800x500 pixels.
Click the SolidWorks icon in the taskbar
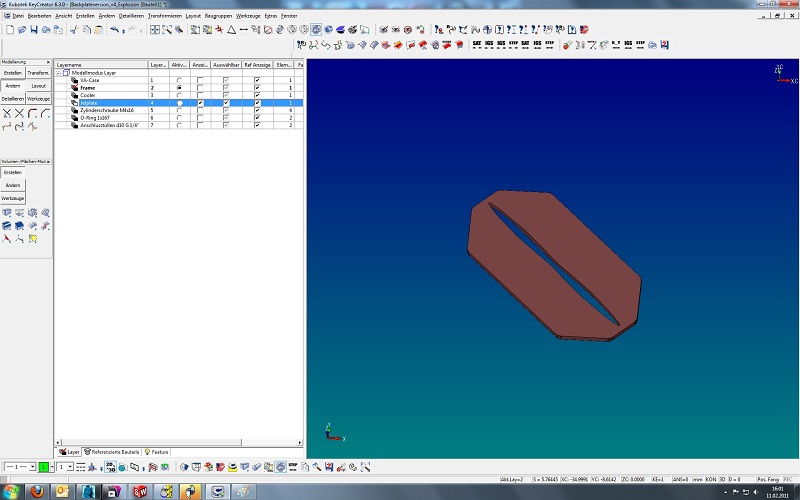click(140, 491)
